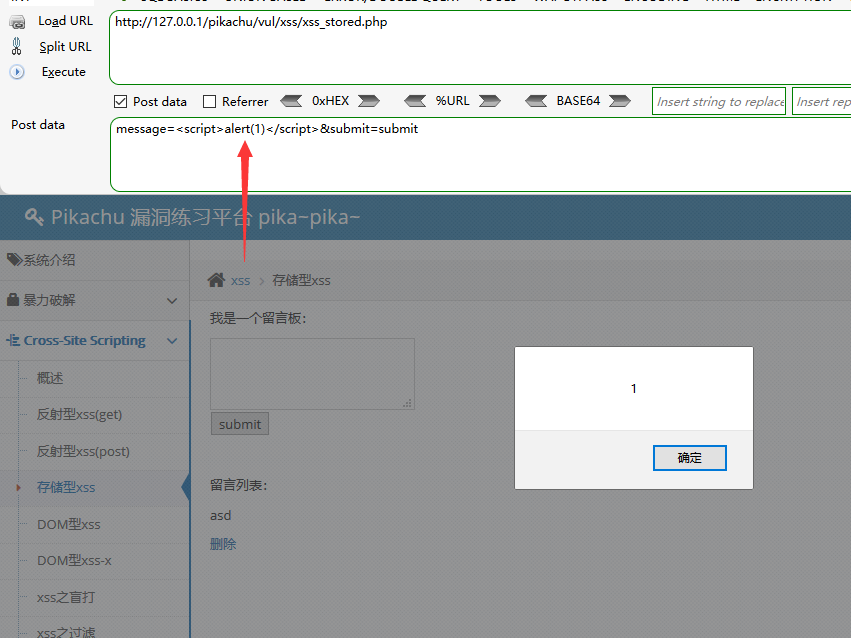Click the lock icon beside 暴力破解
The image size is (851, 638).
(x=13, y=299)
